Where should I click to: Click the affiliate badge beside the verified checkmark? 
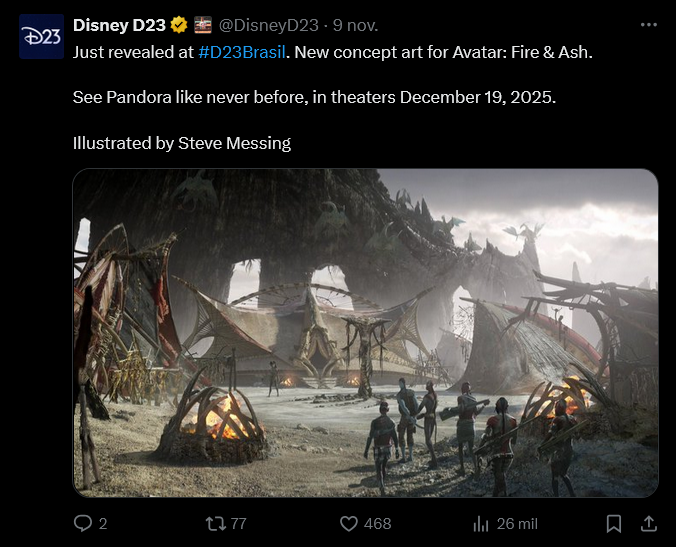click(202, 25)
